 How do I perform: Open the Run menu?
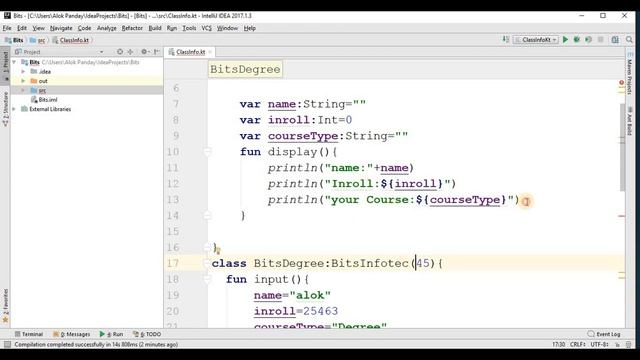pos(172,28)
